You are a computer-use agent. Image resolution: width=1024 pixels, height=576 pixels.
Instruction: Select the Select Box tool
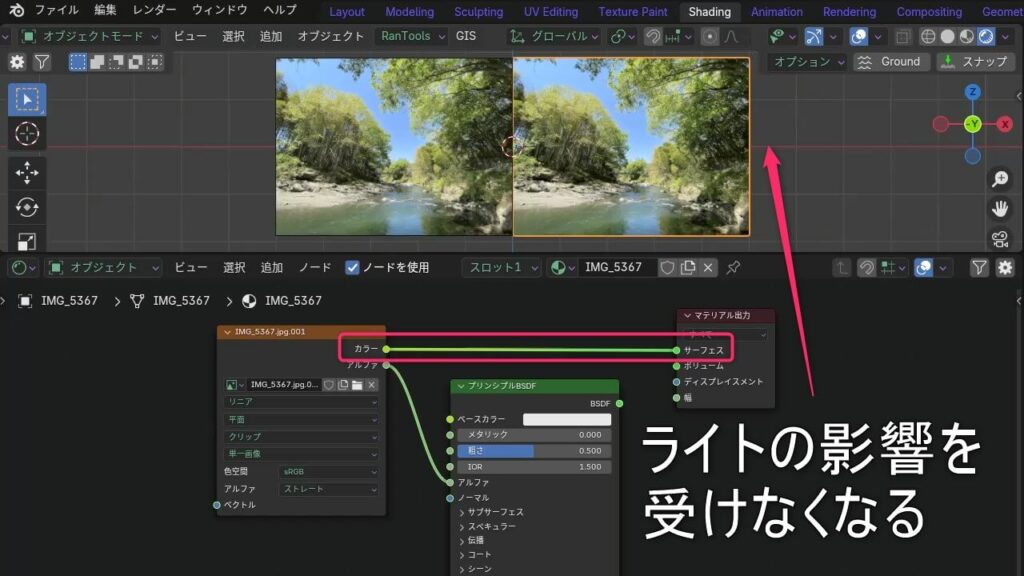pos(27,99)
